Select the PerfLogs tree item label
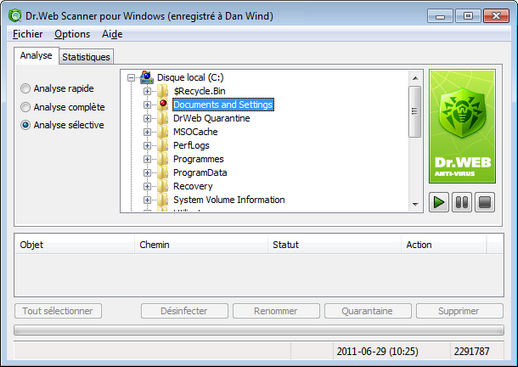Image resolution: width=518 pixels, height=367 pixels. click(191, 146)
